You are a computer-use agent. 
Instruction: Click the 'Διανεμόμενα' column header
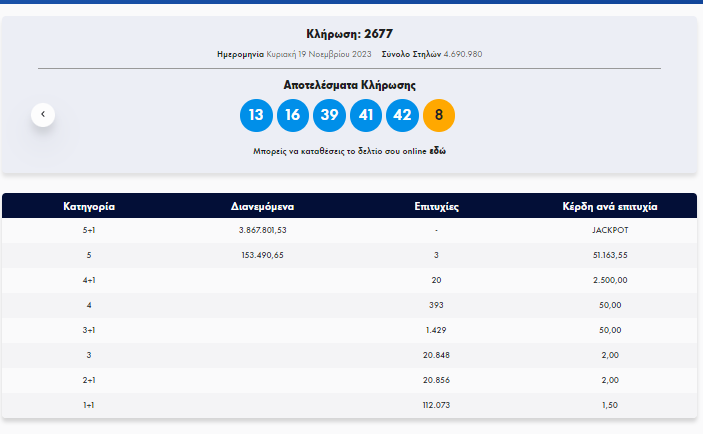[x=262, y=207]
